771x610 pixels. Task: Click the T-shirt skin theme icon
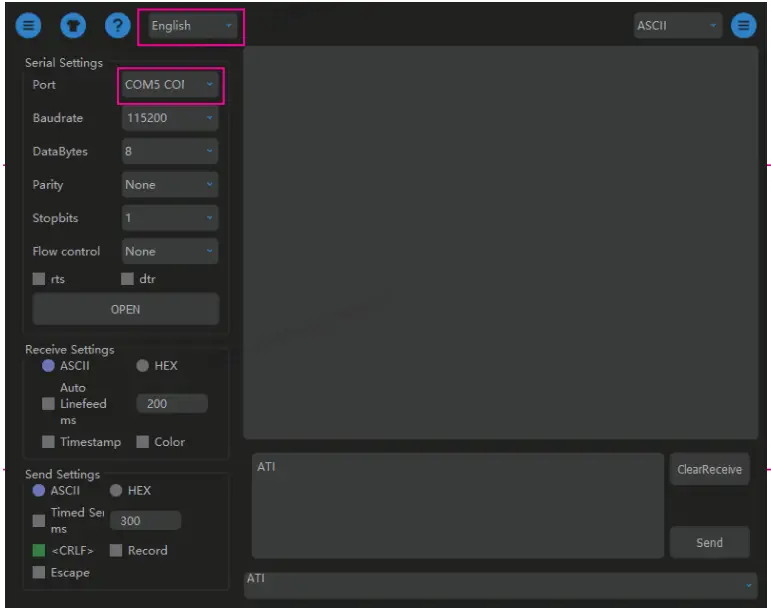click(x=73, y=25)
